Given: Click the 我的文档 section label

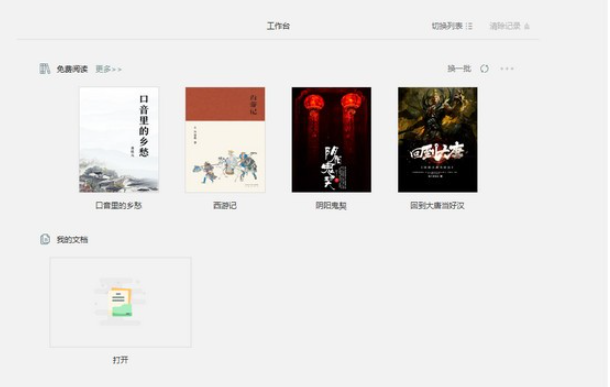Looking at the screenshot, I should pos(72,240).
